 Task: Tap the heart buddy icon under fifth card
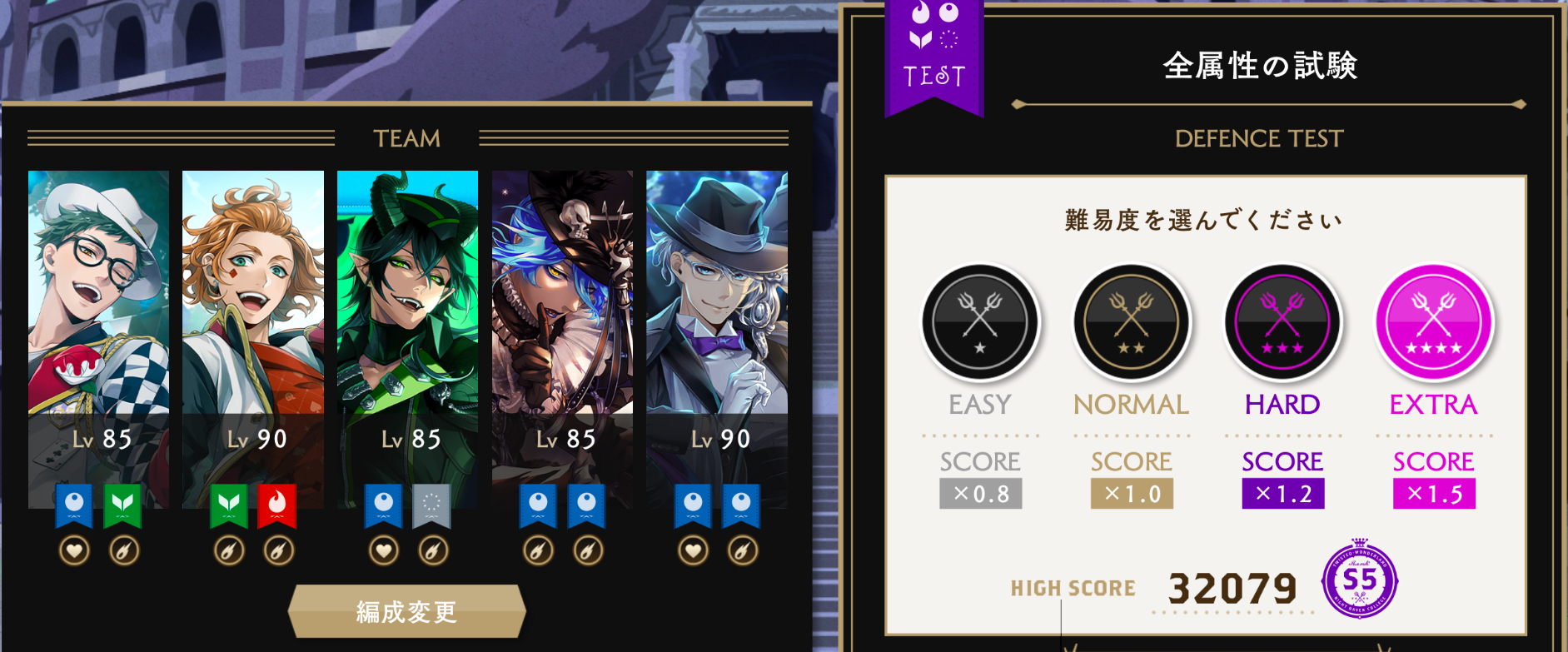(x=694, y=550)
